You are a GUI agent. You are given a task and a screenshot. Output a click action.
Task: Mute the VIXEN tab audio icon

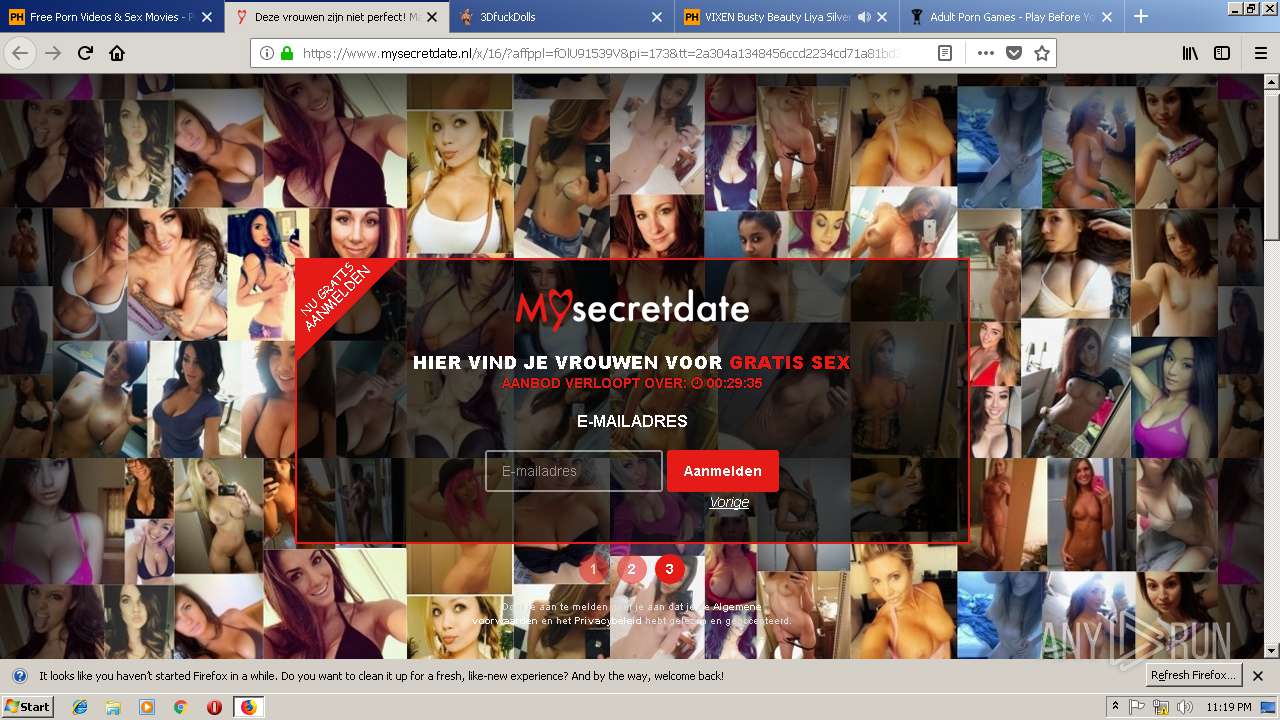[864, 17]
